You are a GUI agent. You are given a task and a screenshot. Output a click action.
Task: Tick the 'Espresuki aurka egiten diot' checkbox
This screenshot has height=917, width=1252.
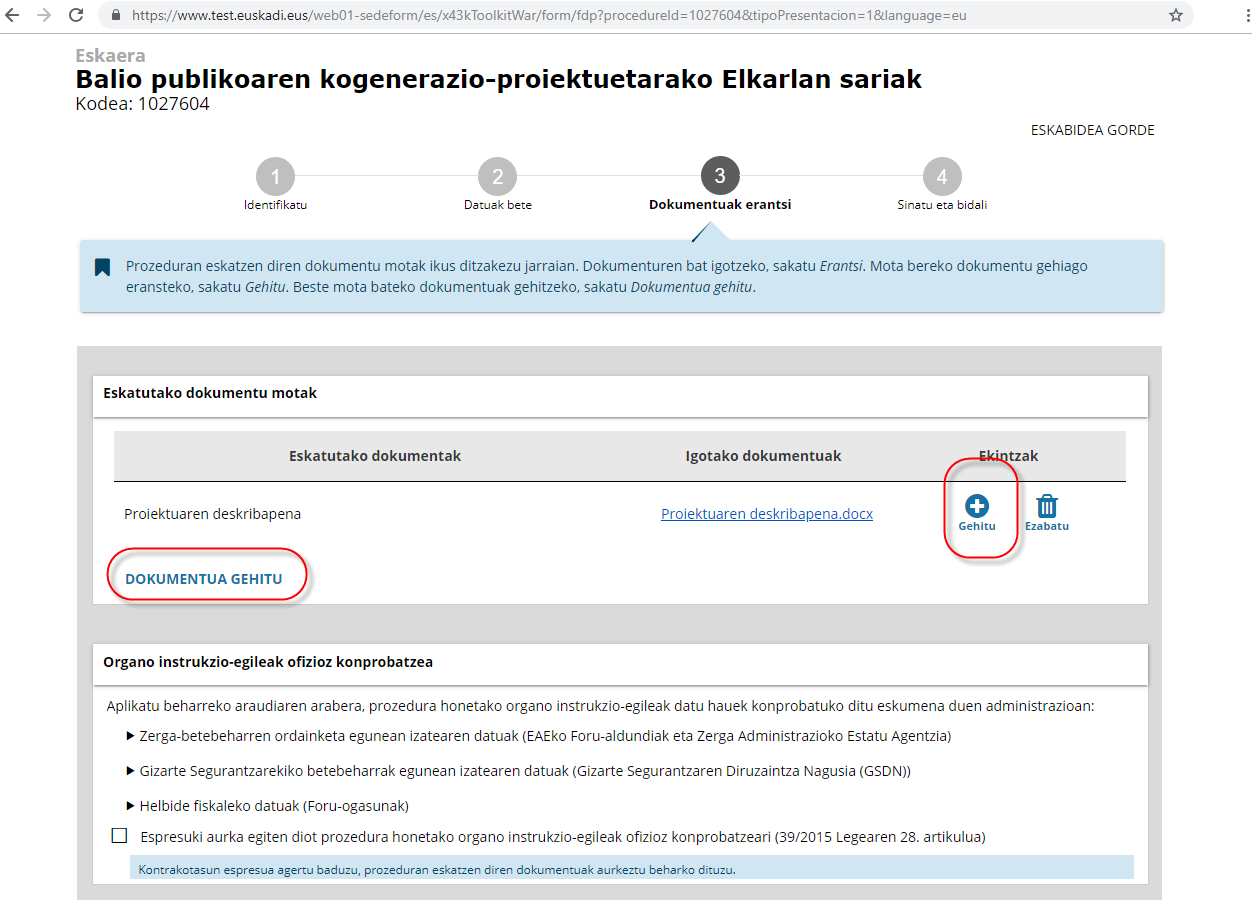120,836
